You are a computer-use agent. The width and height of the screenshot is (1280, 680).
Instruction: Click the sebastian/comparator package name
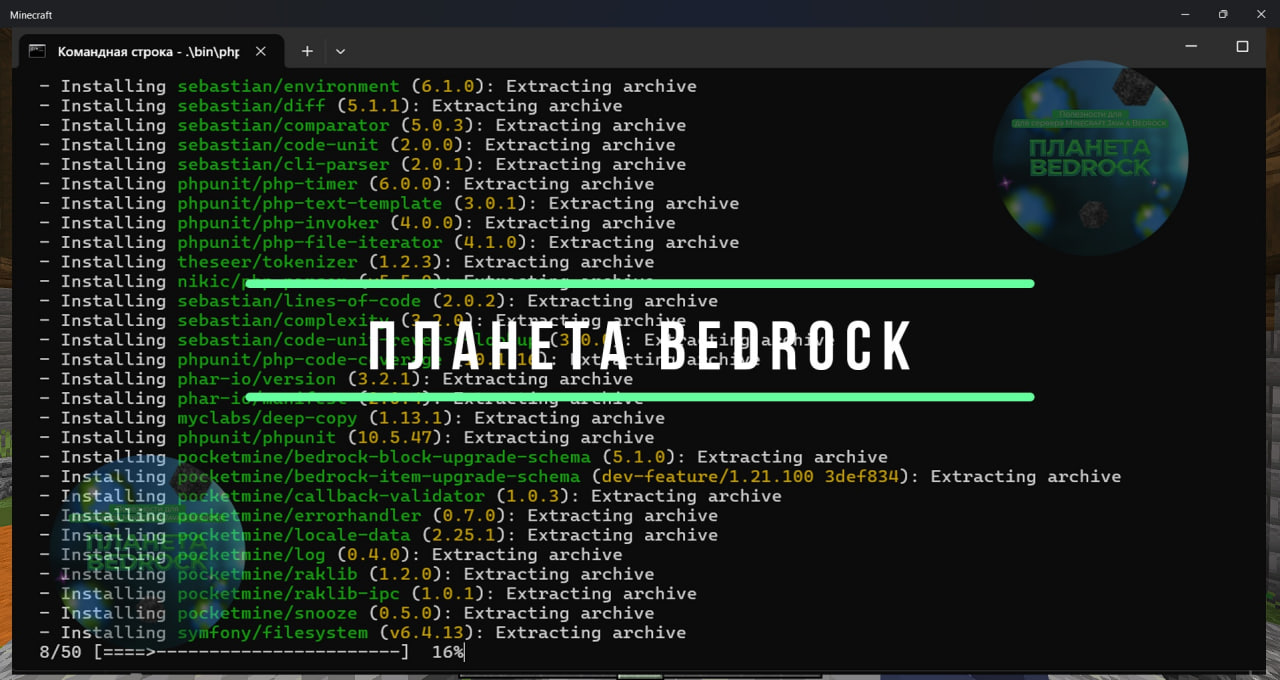[283, 125]
